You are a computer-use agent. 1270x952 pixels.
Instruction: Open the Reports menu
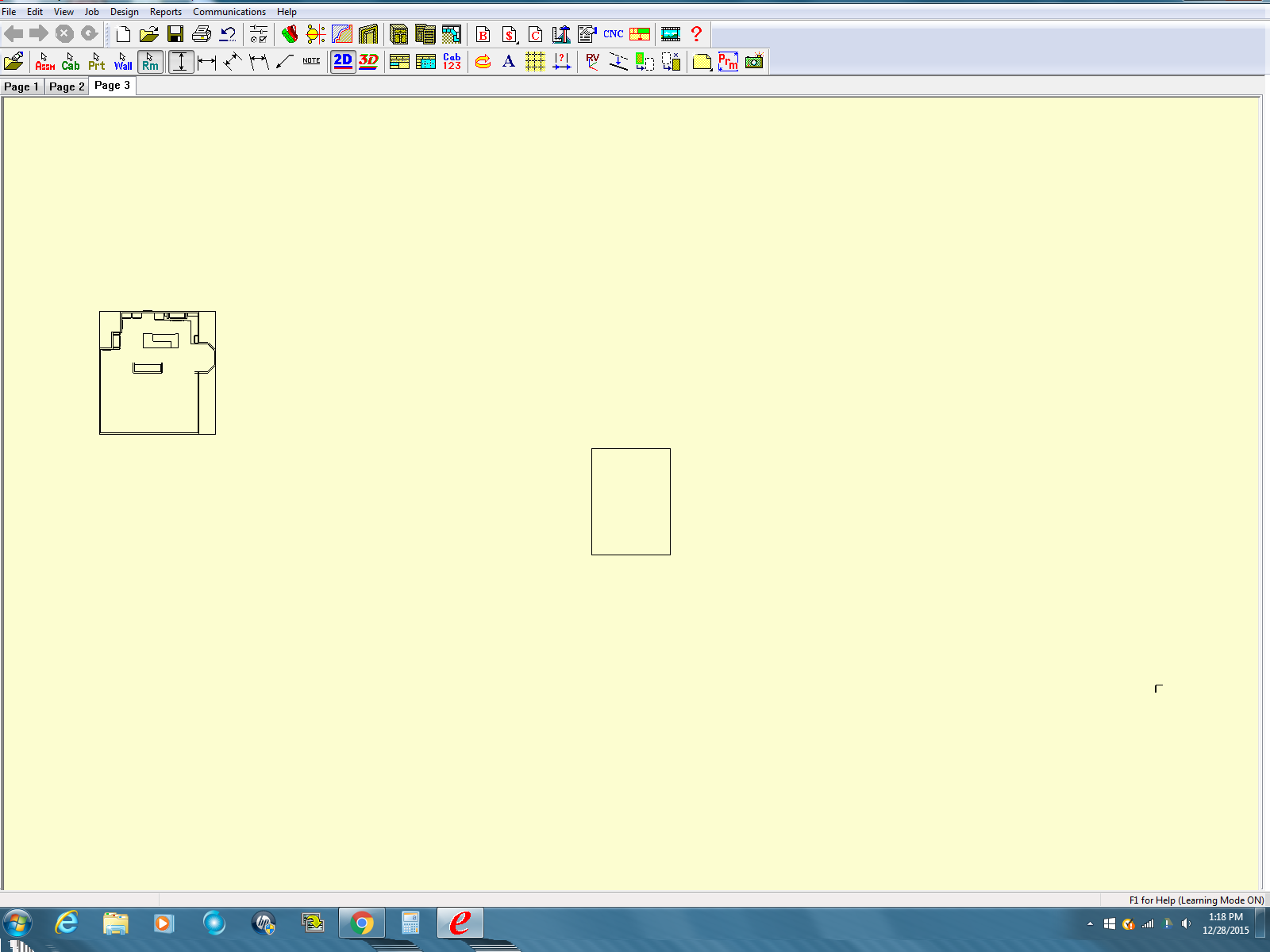(x=165, y=12)
